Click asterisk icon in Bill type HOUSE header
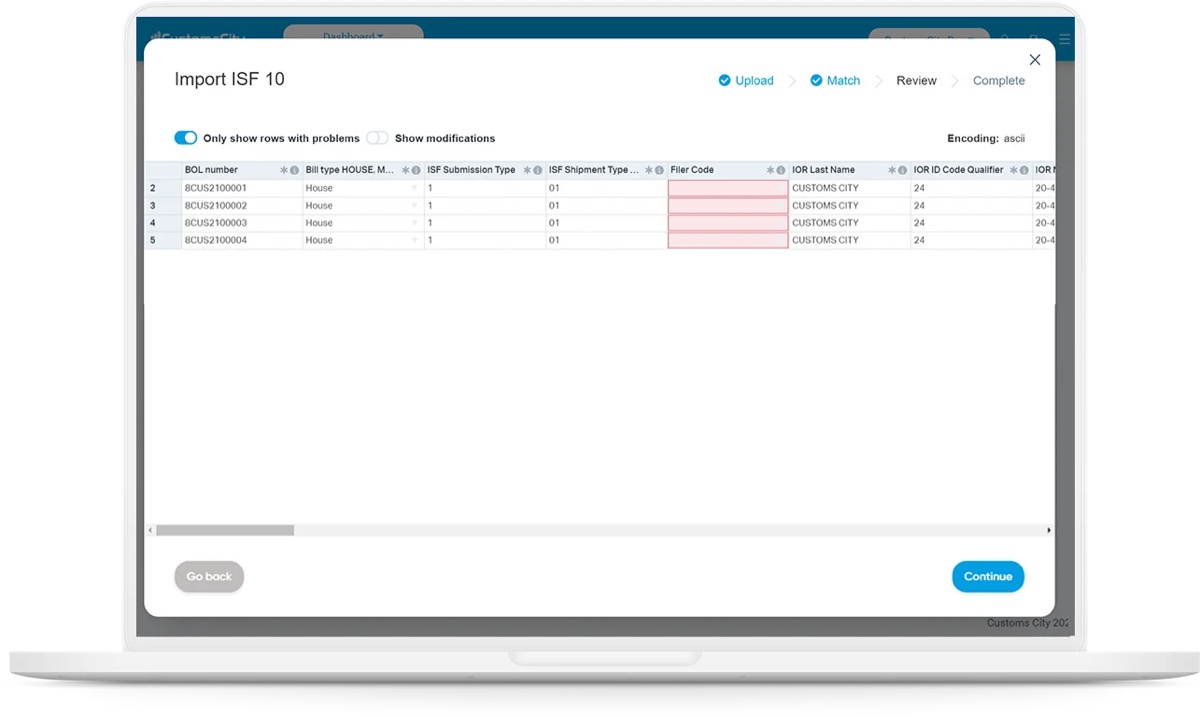Screen dimensions: 1200x717 click(x=406, y=171)
